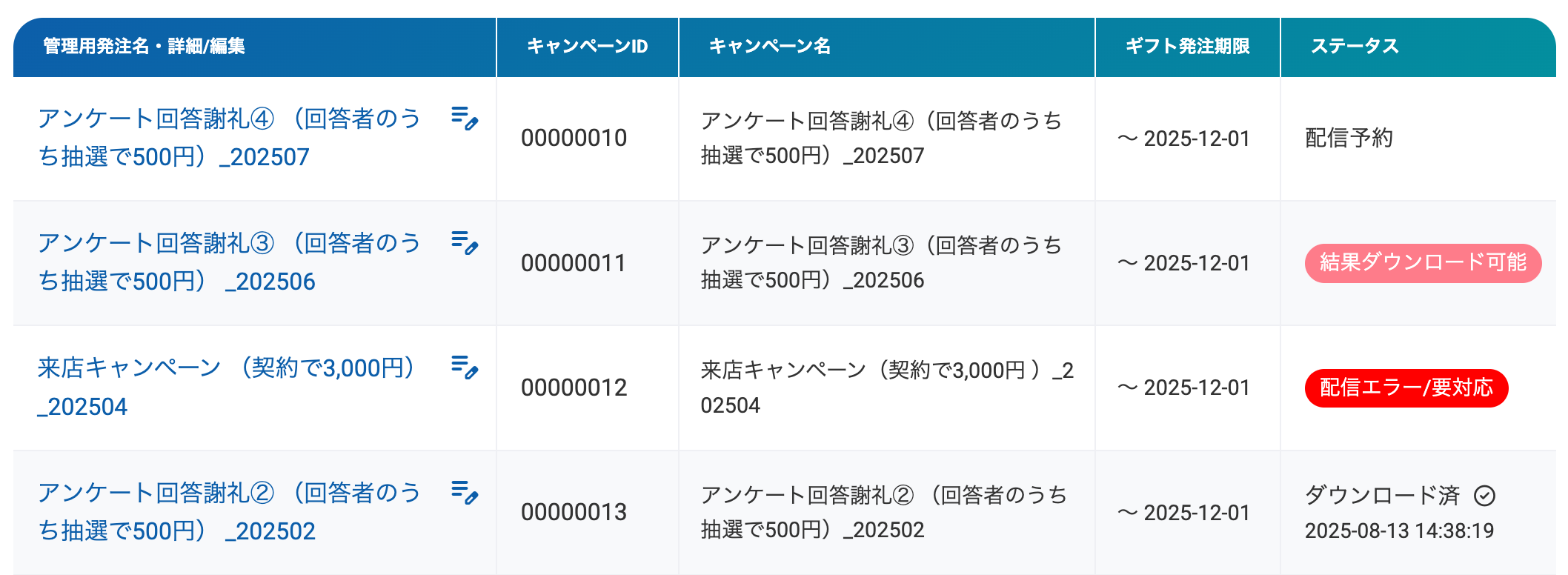Screen dimensions: 1568x575
Task: Click the 管理用発注名・詳細/編集 column header
Action: [144, 47]
